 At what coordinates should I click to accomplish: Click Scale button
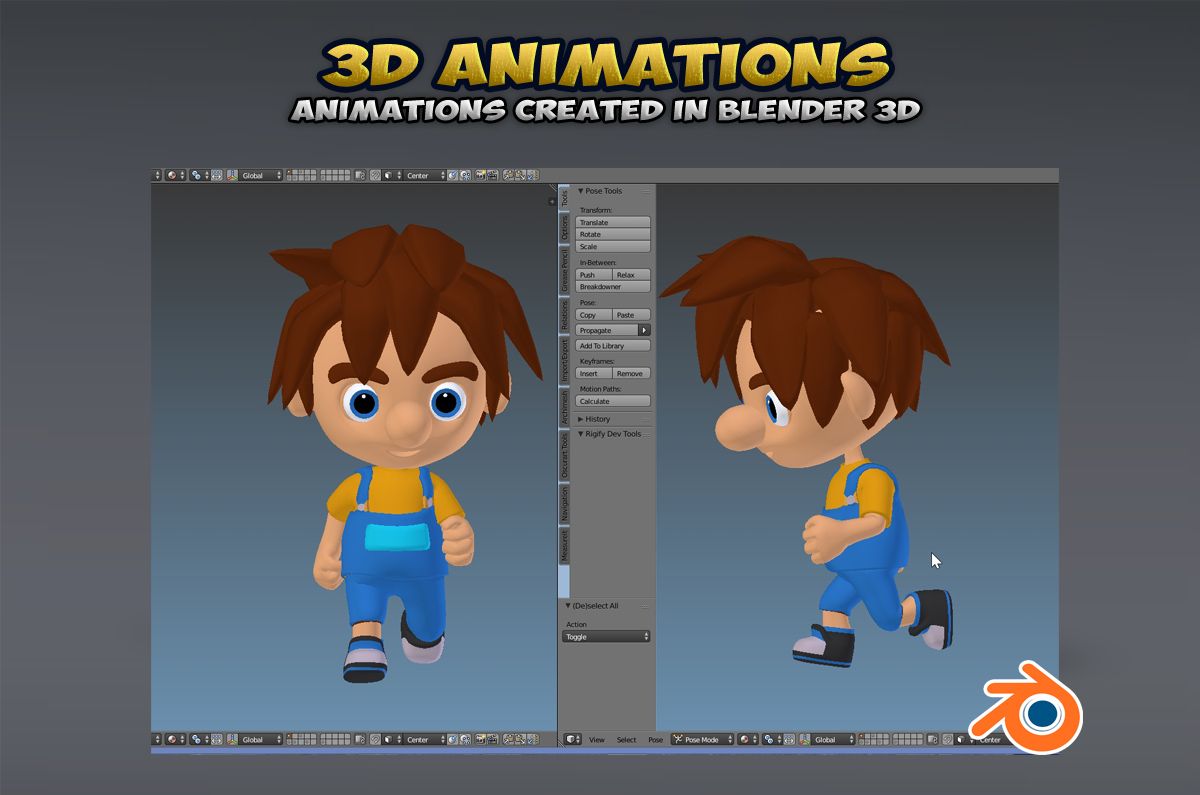click(x=613, y=246)
